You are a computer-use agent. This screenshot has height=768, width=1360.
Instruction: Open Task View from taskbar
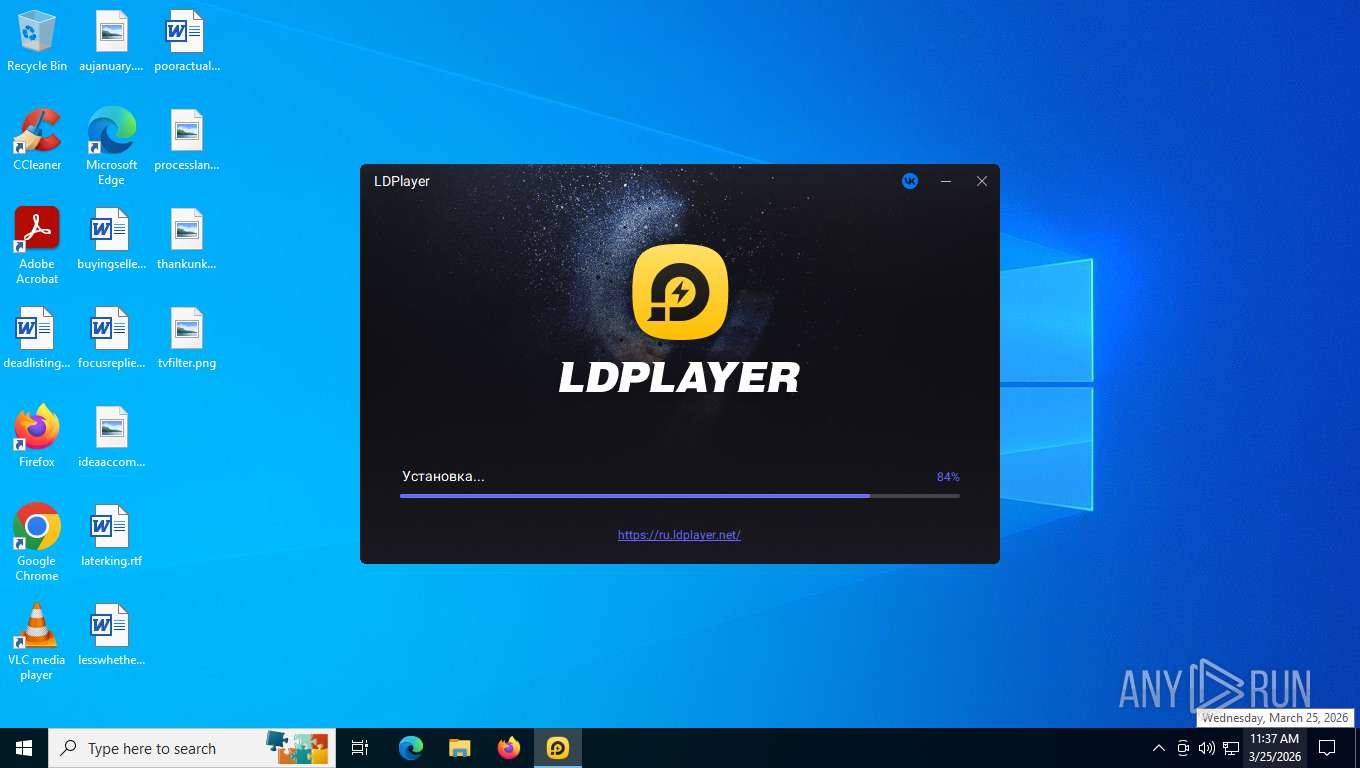coord(360,748)
